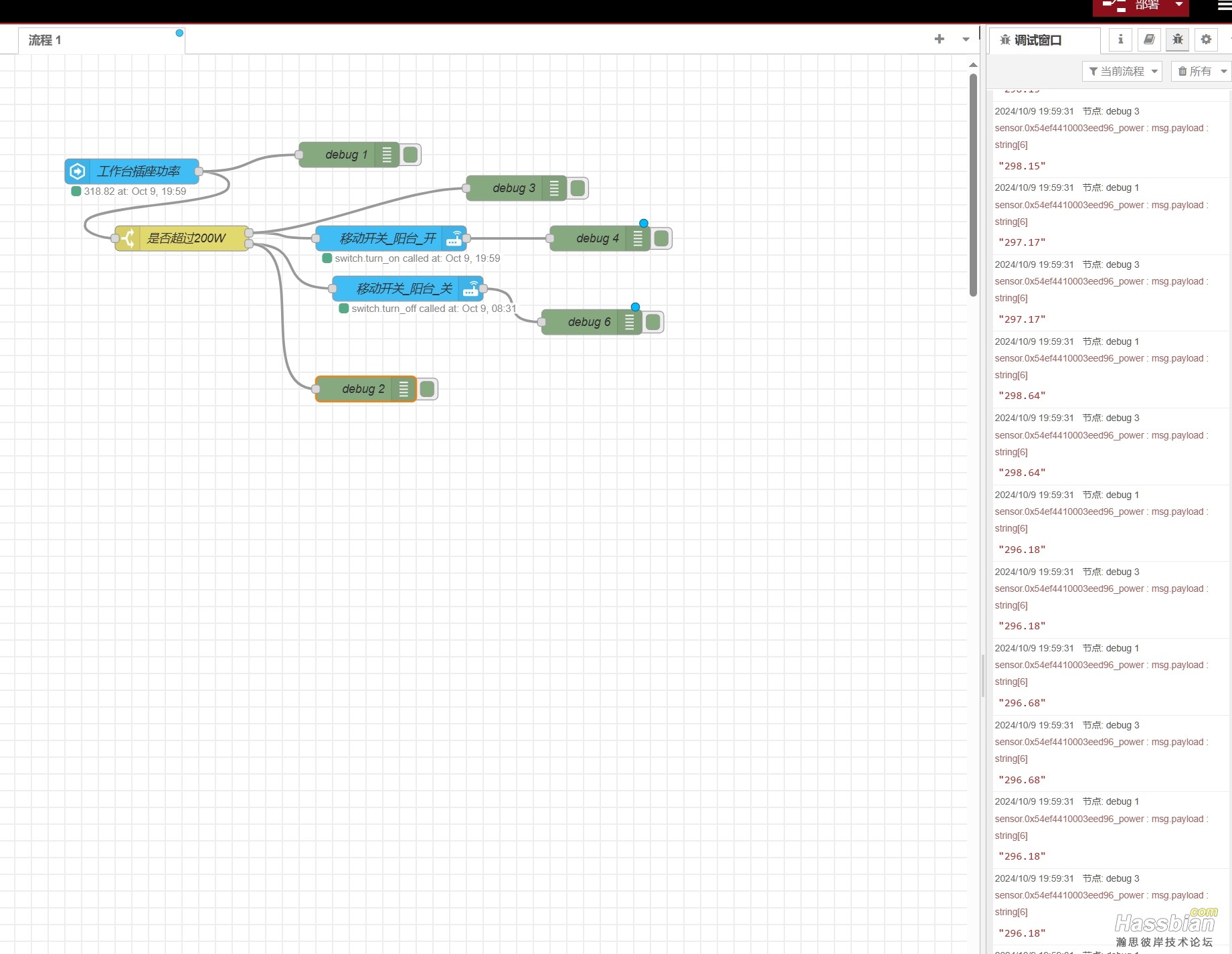Toggle the debug 3 node output button
The width and height of the screenshot is (1232, 954).
pyautogui.click(x=578, y=188)
